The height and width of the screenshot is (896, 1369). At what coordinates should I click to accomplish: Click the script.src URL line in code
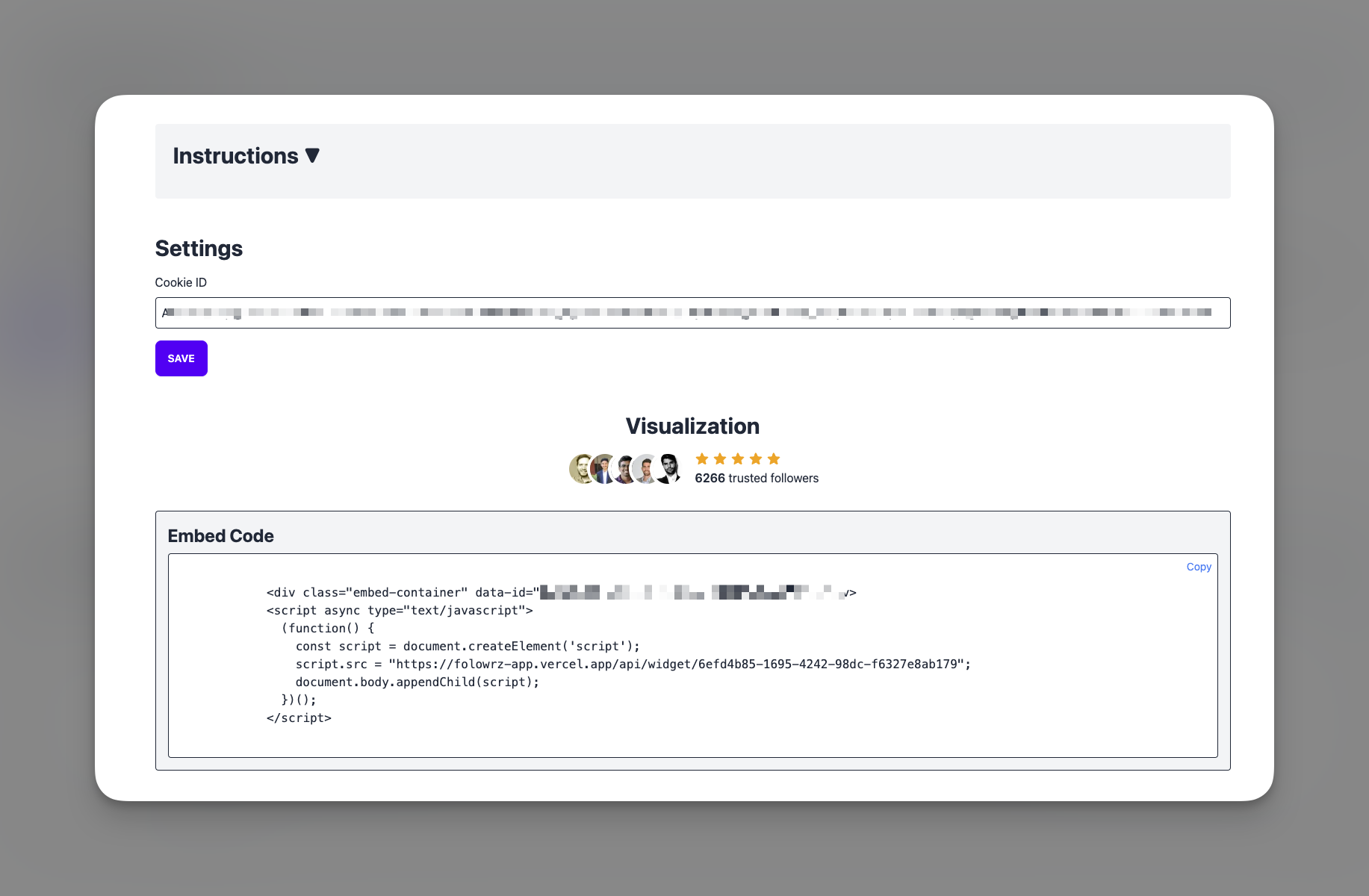pyautogui.click(x=633, y=664)
